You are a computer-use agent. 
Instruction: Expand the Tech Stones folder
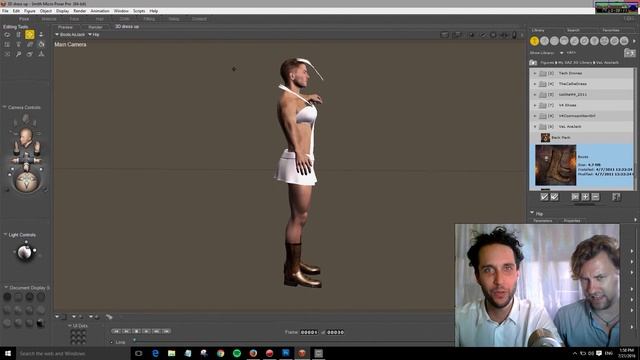(535, 73)
